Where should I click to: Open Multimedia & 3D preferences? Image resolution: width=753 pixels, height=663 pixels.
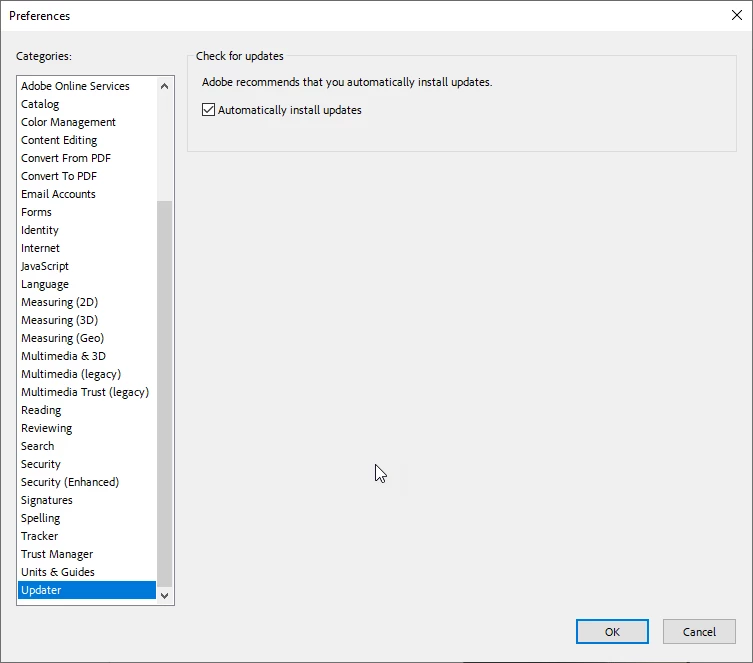coord(87,356)
